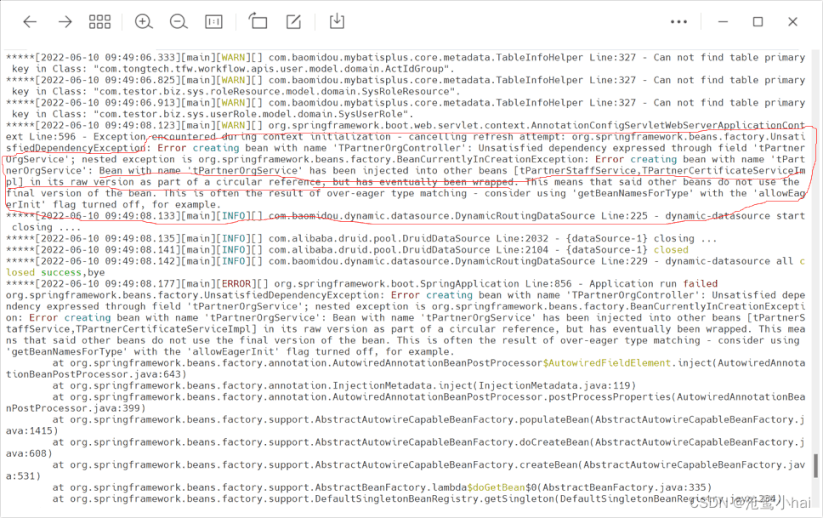Maximize the image viewer window

click(758, 21)
